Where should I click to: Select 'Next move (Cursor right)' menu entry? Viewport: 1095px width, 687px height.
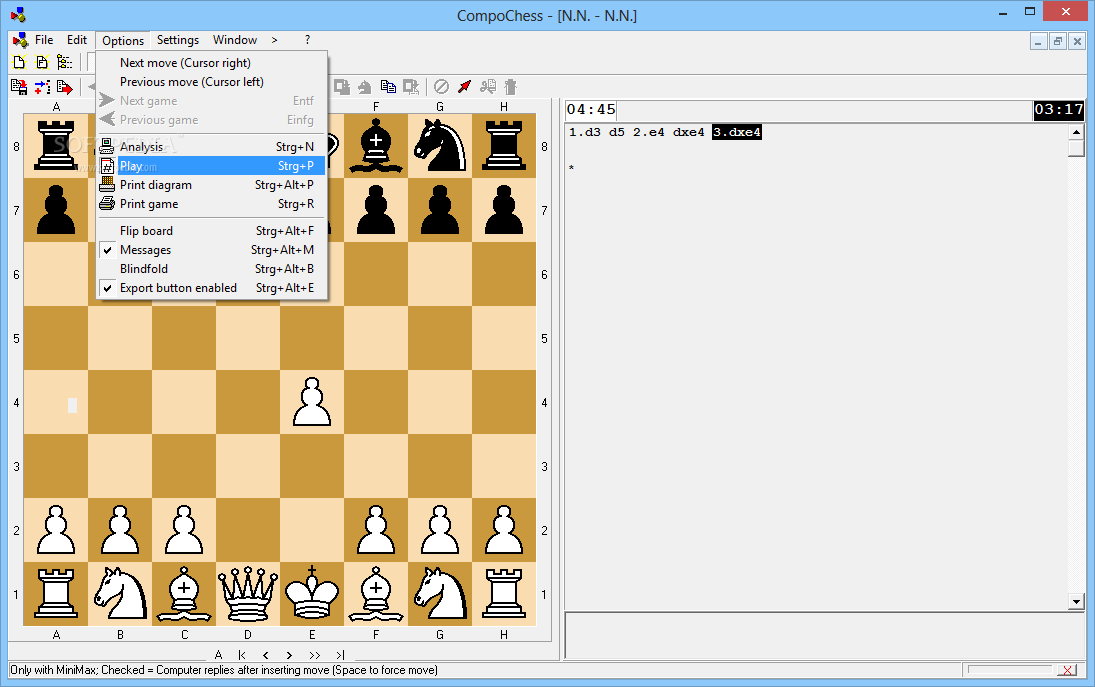point(212,63)
